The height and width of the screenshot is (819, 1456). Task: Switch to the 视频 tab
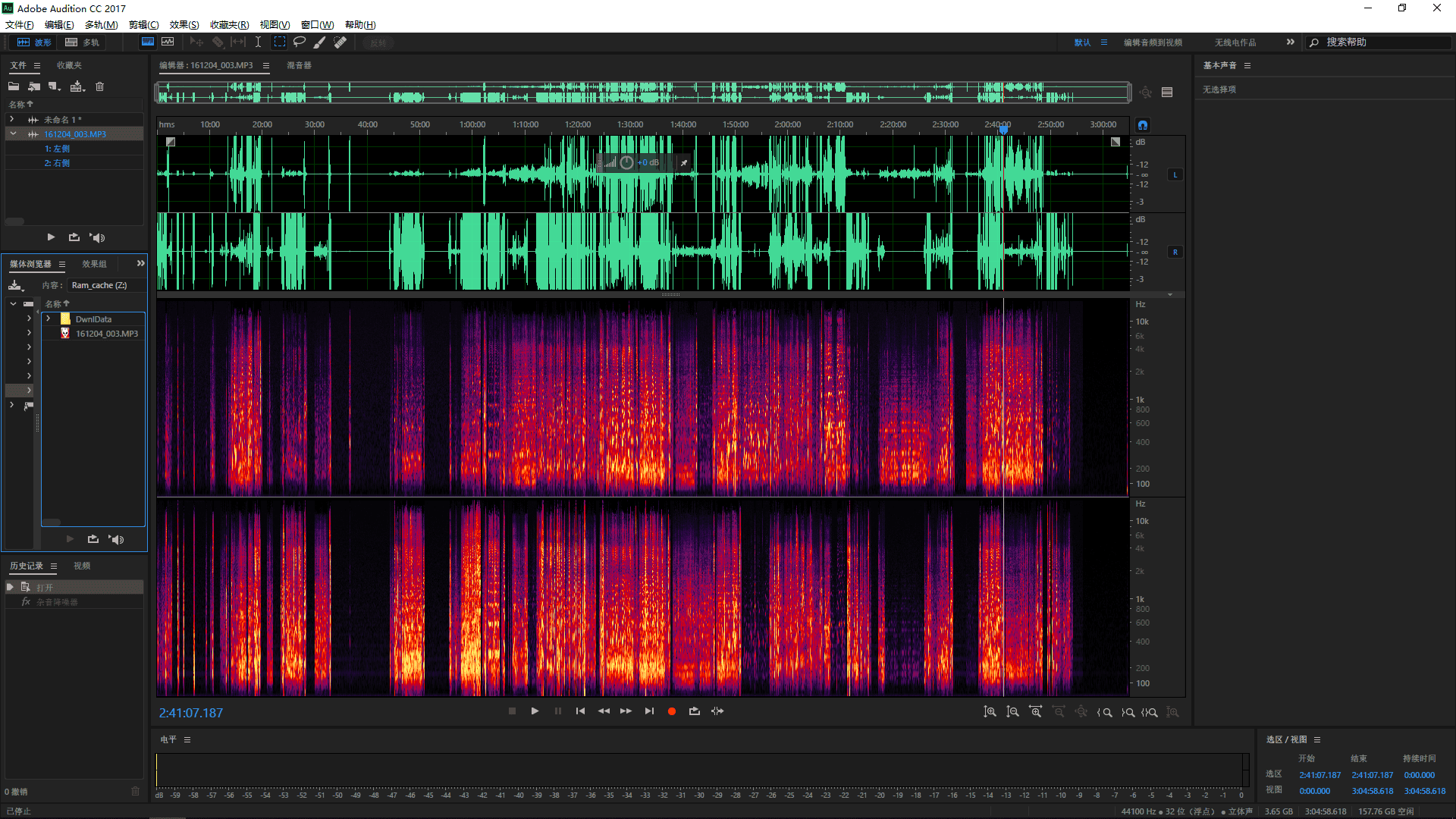pos(82,566)
